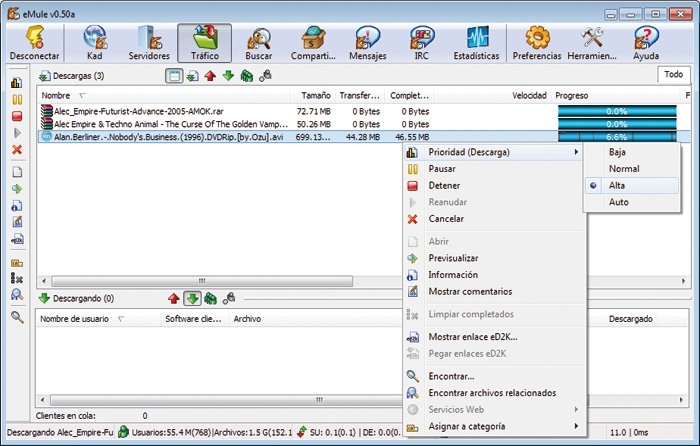Click red X cancel icon in sidebar
Image resolution: width=700 pixels, height=446 pixels.
click(17, 150)
